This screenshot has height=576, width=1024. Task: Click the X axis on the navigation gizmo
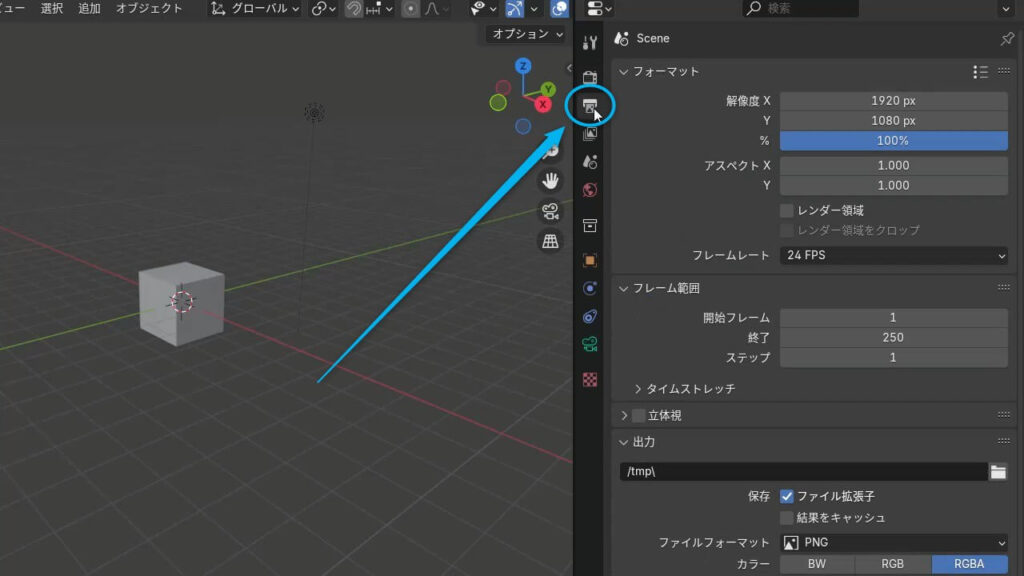coord(543,104)
